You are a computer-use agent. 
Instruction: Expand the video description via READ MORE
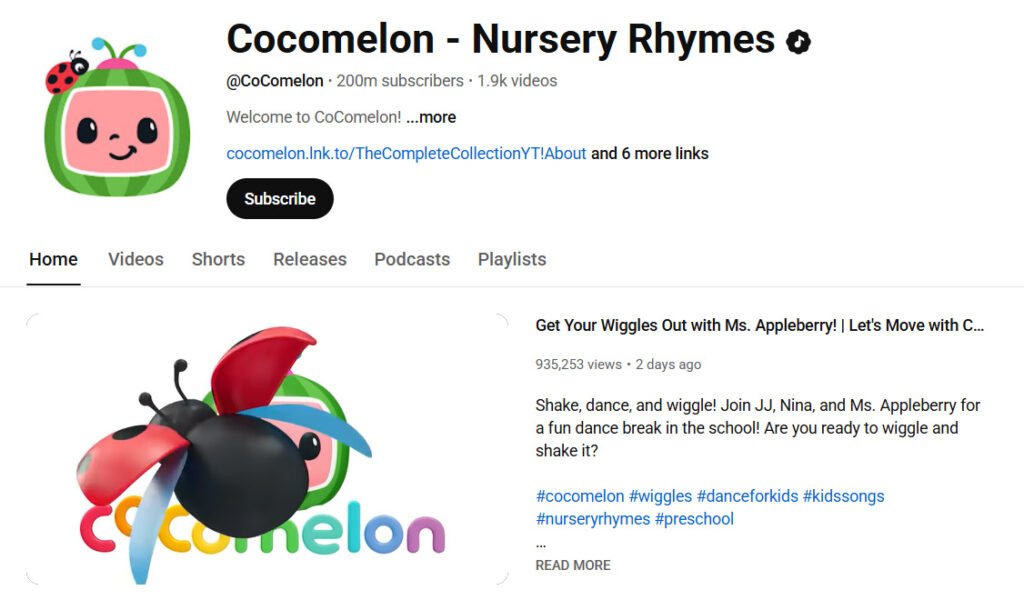coord(572,565)
